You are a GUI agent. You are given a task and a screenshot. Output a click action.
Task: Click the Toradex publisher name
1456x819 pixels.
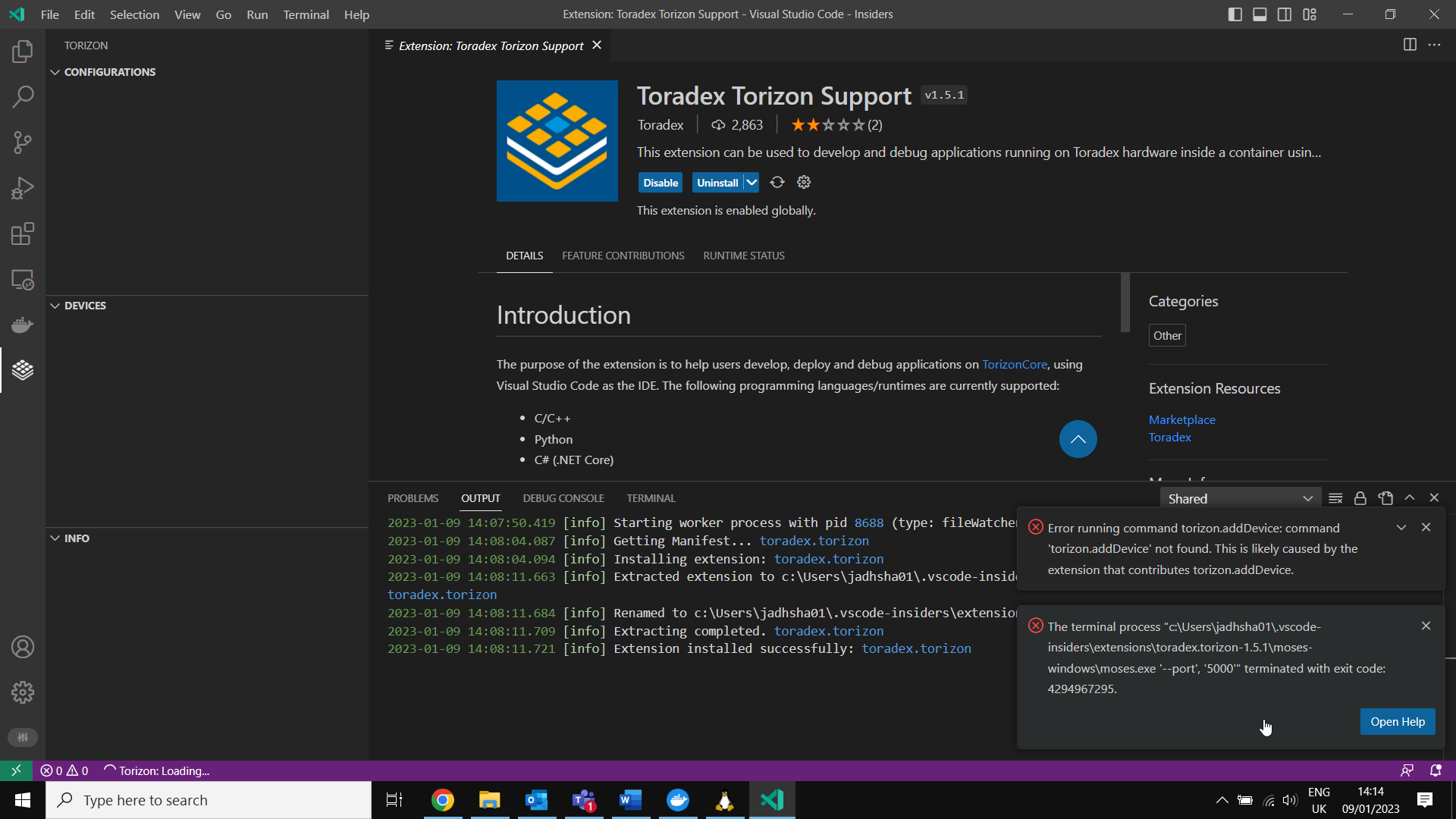(660, 125)
